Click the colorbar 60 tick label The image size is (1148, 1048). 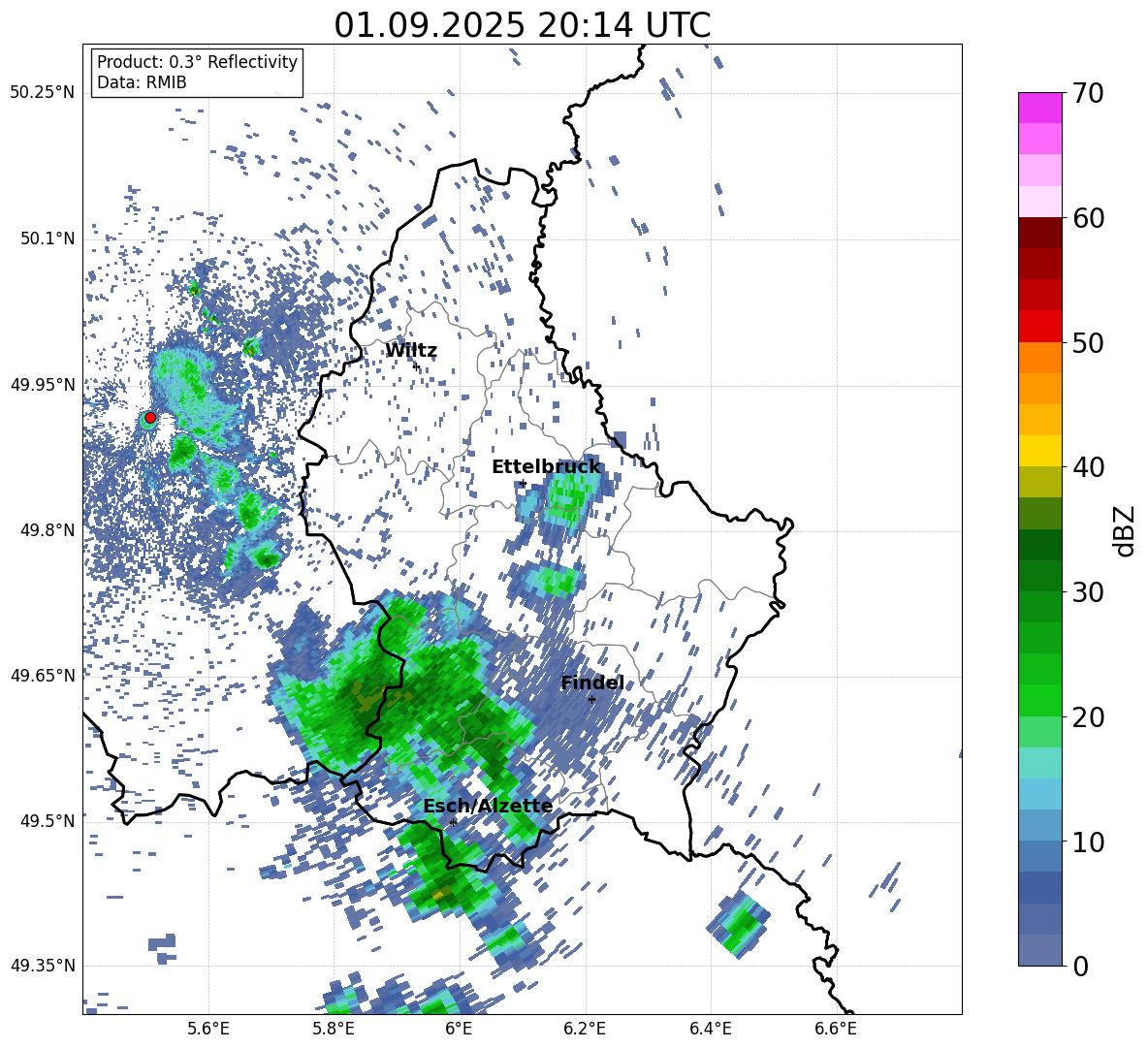(1088, 218)
